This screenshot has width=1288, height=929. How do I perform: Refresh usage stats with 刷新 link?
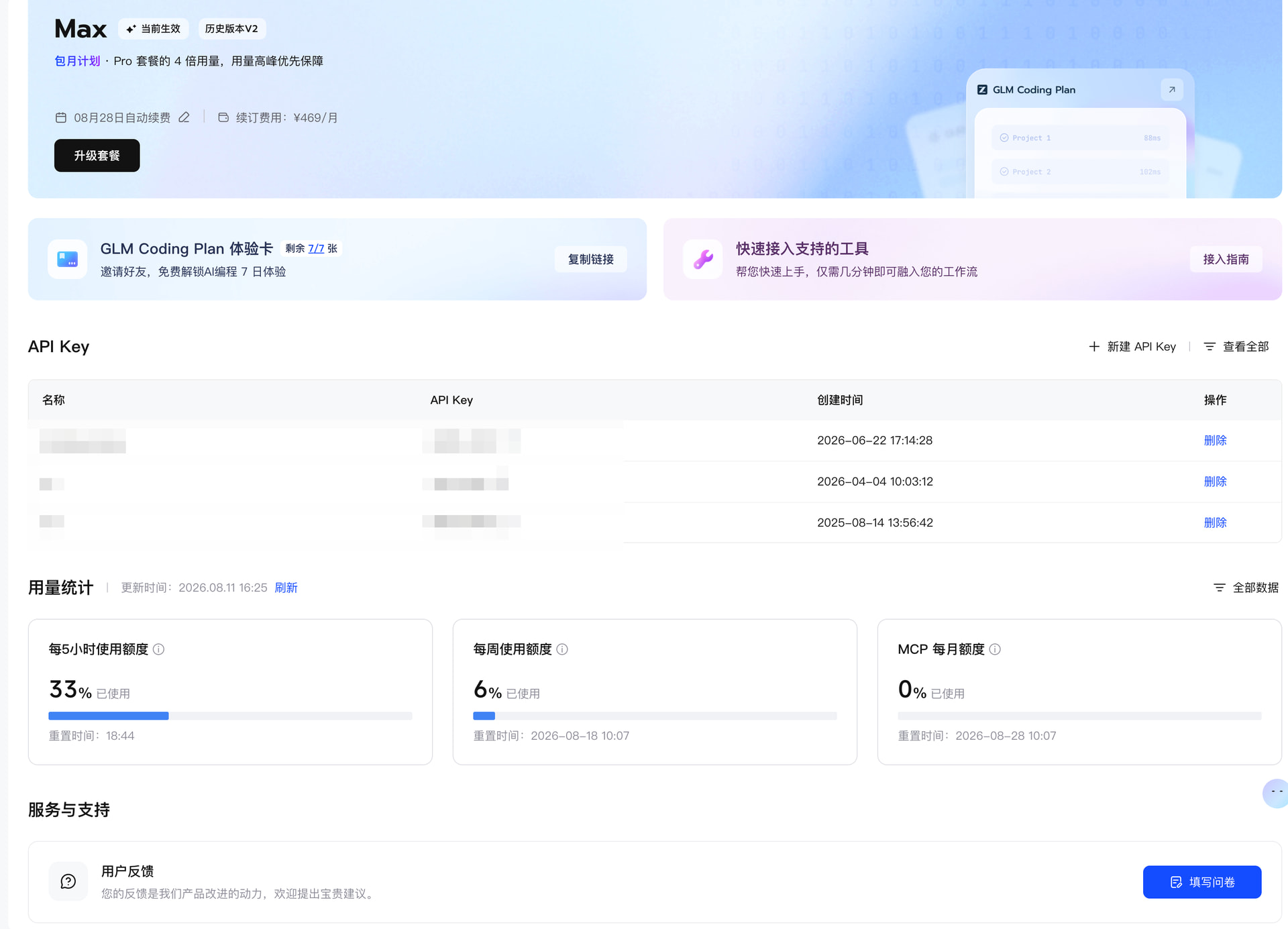coord(286,588)
